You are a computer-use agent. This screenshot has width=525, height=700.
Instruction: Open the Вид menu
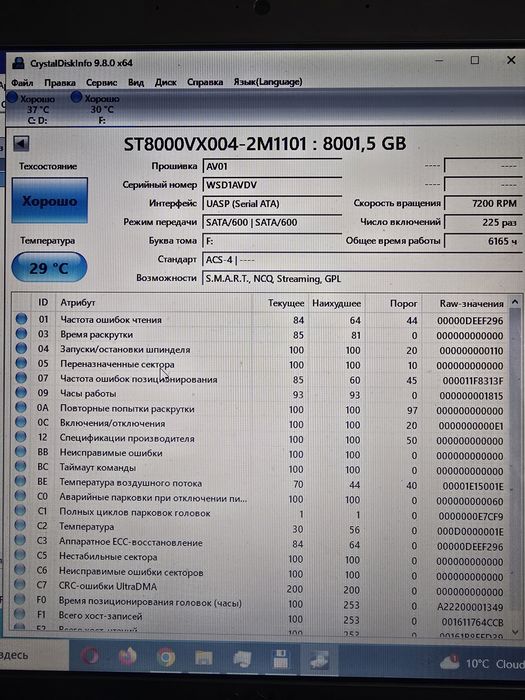coord(136,83)
